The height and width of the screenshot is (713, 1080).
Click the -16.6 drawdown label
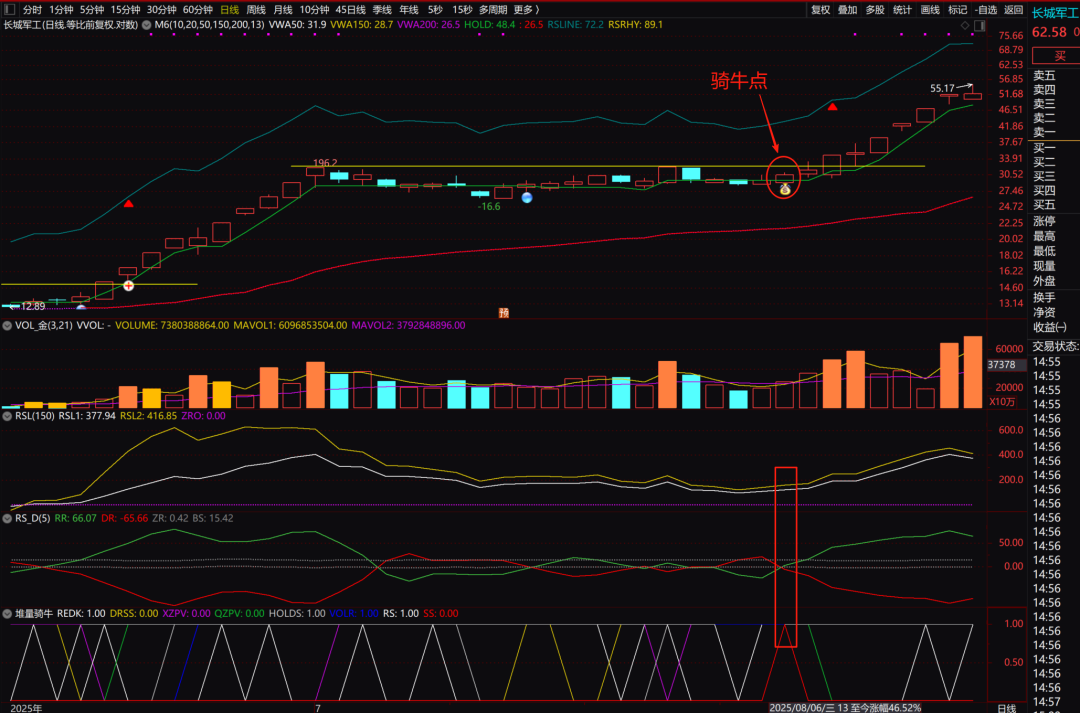tap(489, 207)
